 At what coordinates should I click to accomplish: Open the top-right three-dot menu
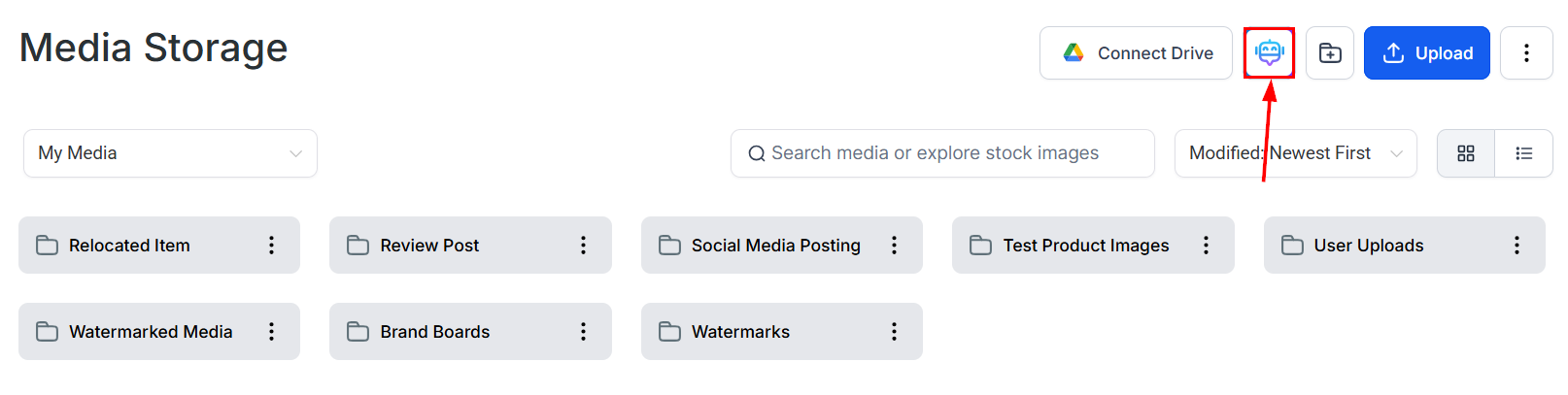[x=1525, y=52]
